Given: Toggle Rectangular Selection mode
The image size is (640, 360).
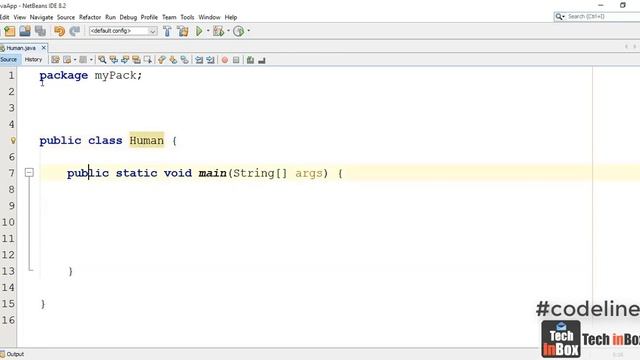Looking at the screenshot, I should click(148, 60).
